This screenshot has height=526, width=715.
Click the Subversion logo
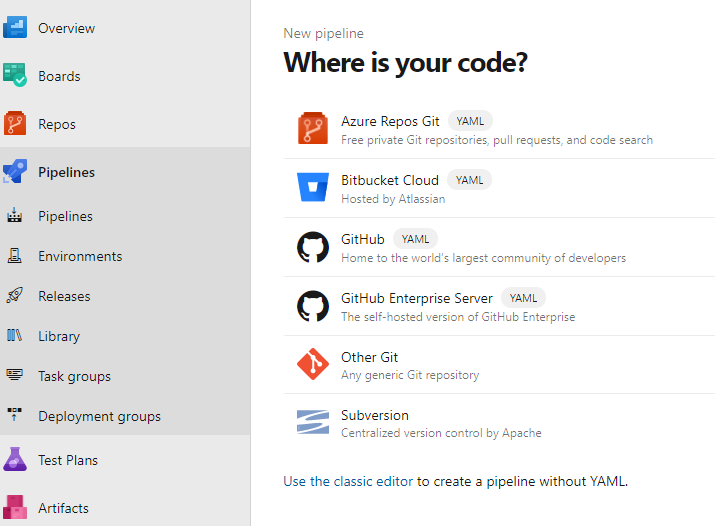(x=313, y=422)
